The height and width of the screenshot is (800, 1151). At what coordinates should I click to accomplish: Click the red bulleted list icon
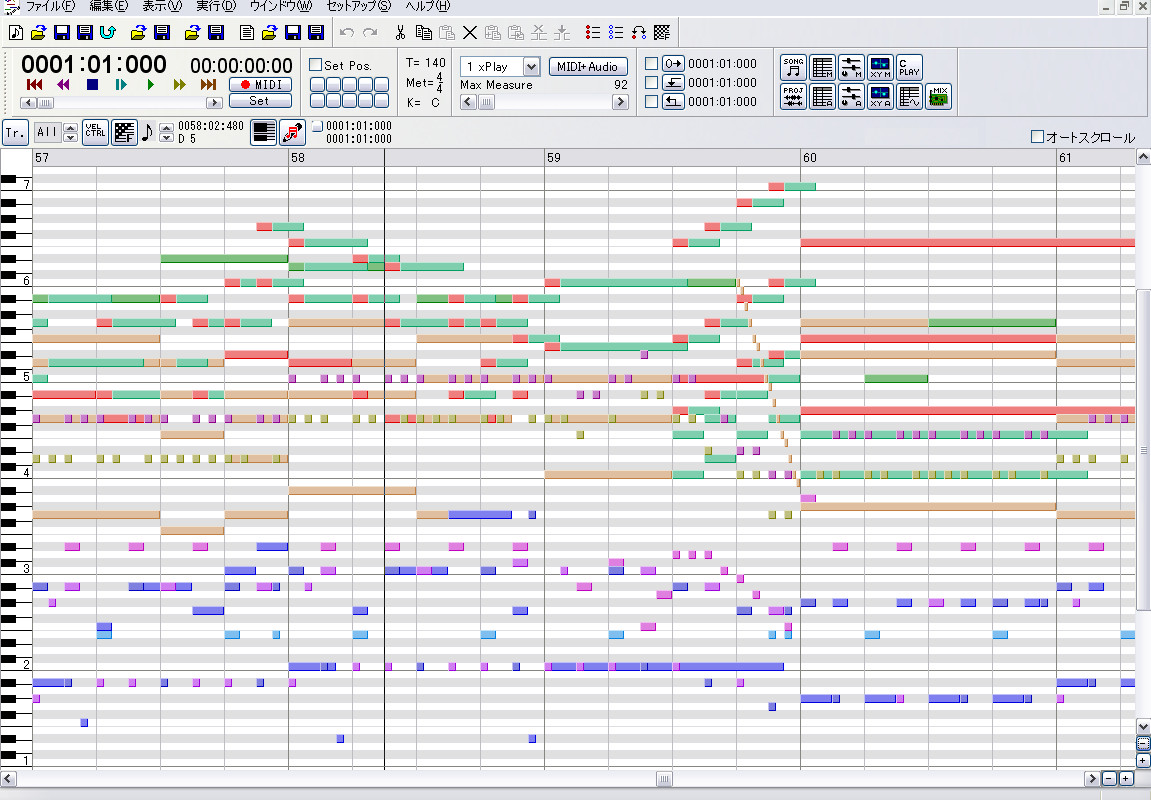pyautogui.click(x=592, y=32)
